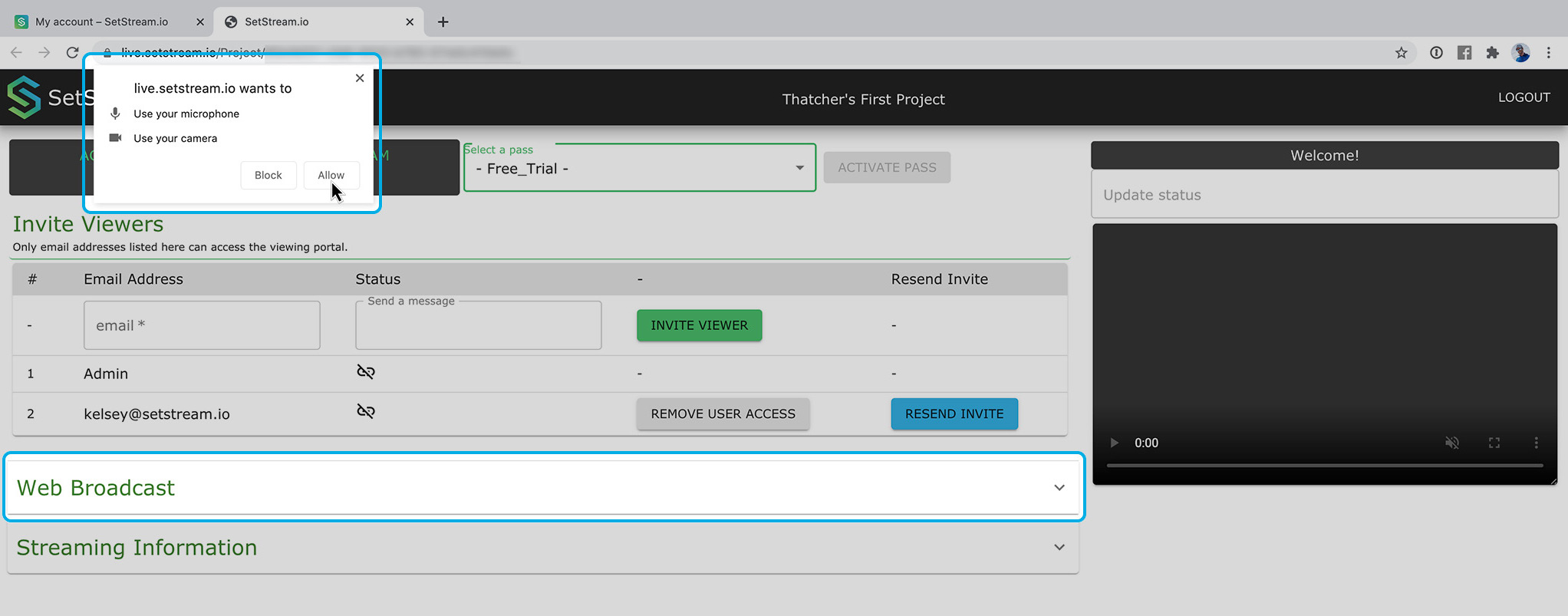This screenshot has width=1568, height=616.
Task: Click the microphone icon in permission popup
Action: click(115, 114)
